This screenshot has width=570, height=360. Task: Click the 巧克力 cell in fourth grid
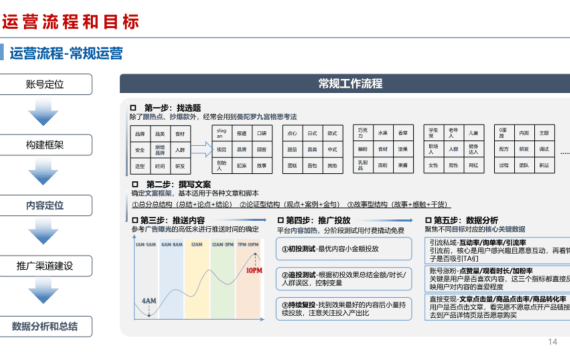(363, 133)
